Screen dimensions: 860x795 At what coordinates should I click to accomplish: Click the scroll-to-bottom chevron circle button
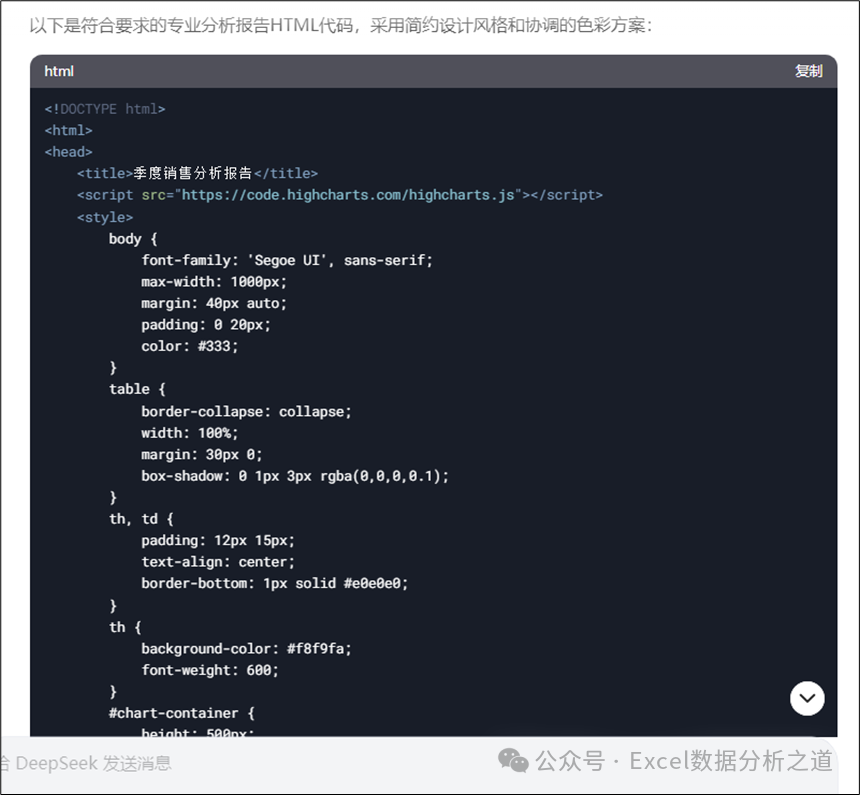(x=807, y=698)
